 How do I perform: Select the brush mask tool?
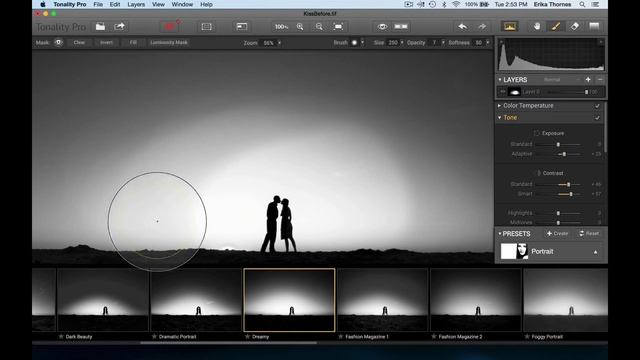556,27
